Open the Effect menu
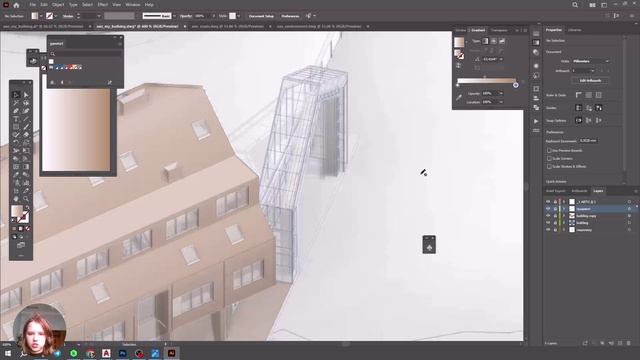Image resolution: width=640 pixels, height=360 pixels. click(x=102, y=5)
